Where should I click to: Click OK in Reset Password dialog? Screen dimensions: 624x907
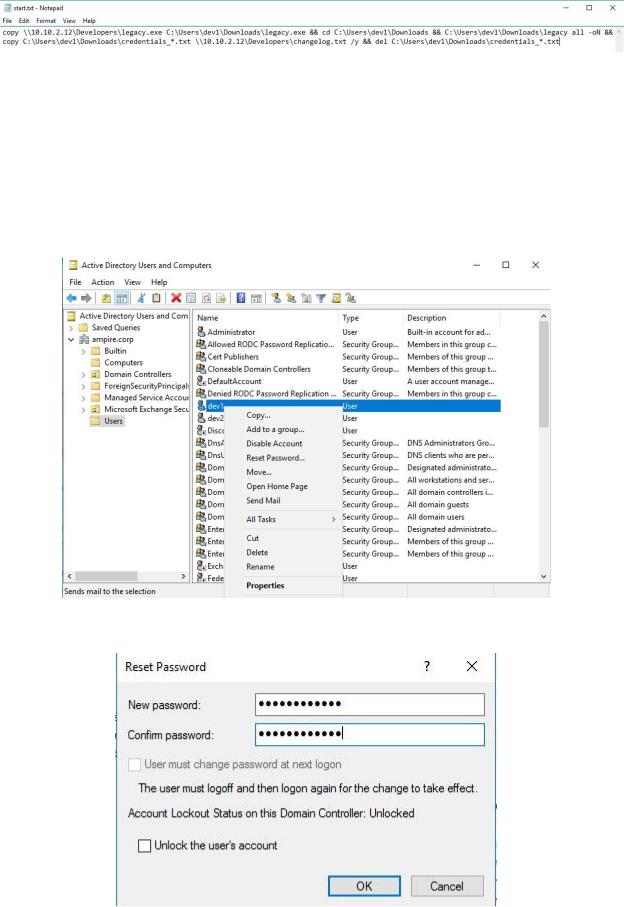click(x=364, y=886)
